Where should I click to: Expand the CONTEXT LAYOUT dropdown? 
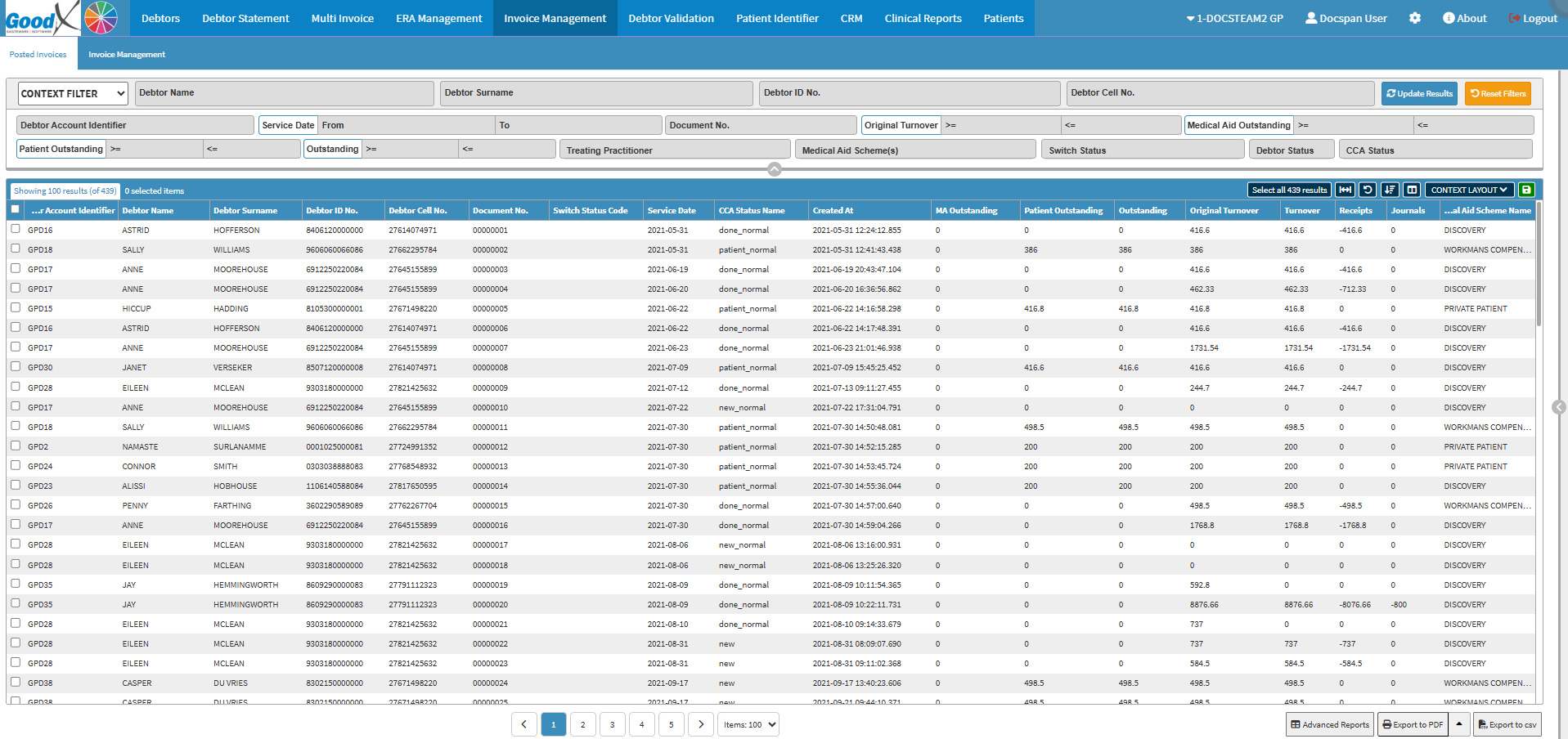click(1469, 190)
